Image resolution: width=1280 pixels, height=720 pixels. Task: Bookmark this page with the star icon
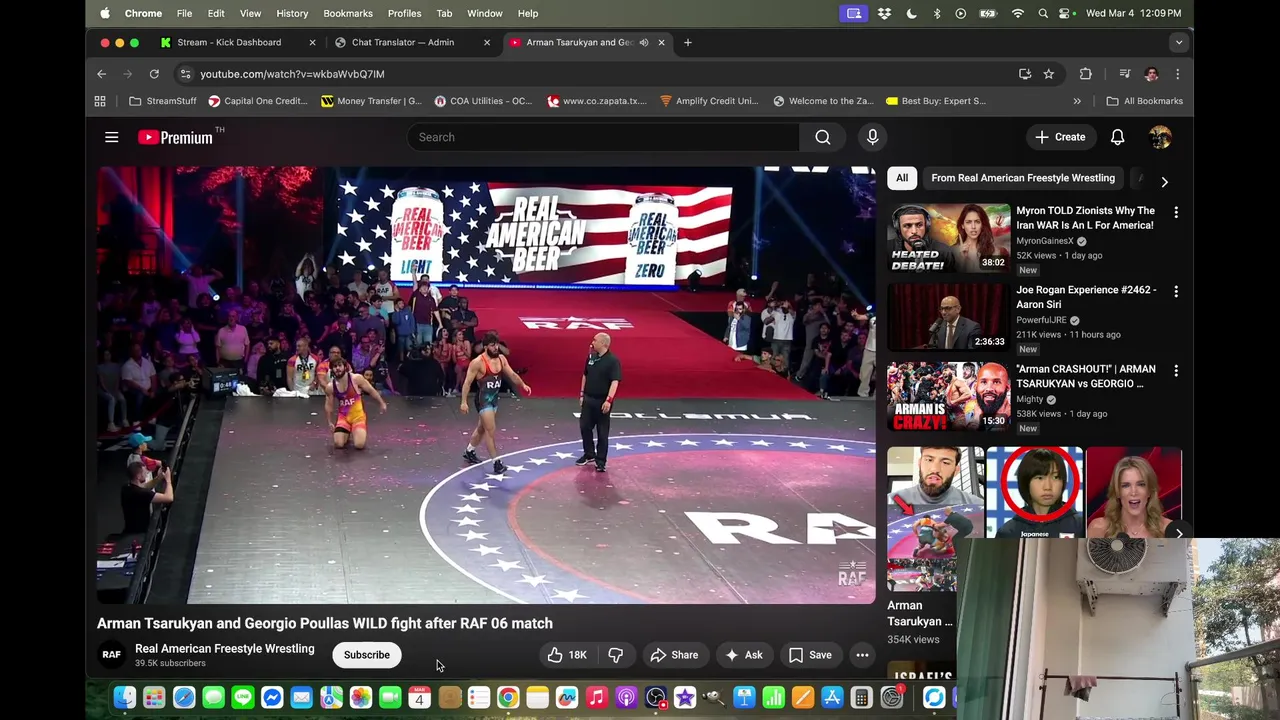click(1049, 74)
